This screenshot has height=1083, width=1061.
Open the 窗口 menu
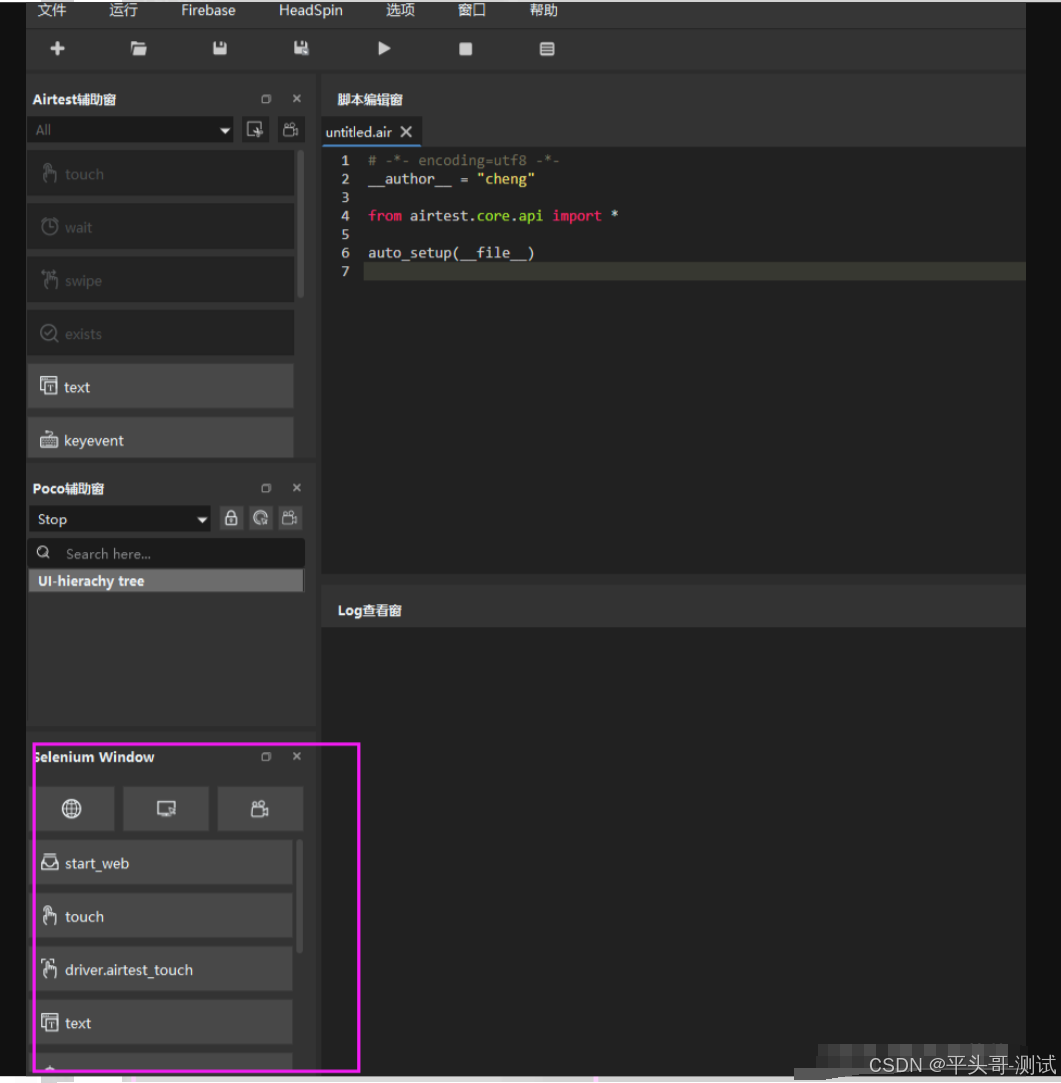tap(472, 10)
